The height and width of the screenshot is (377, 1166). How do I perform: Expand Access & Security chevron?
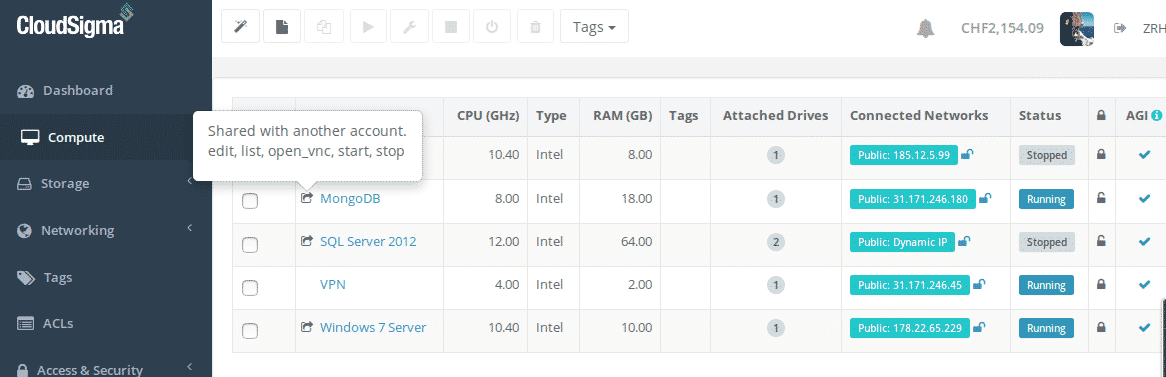pyautogui.click(x=190, y=366)
